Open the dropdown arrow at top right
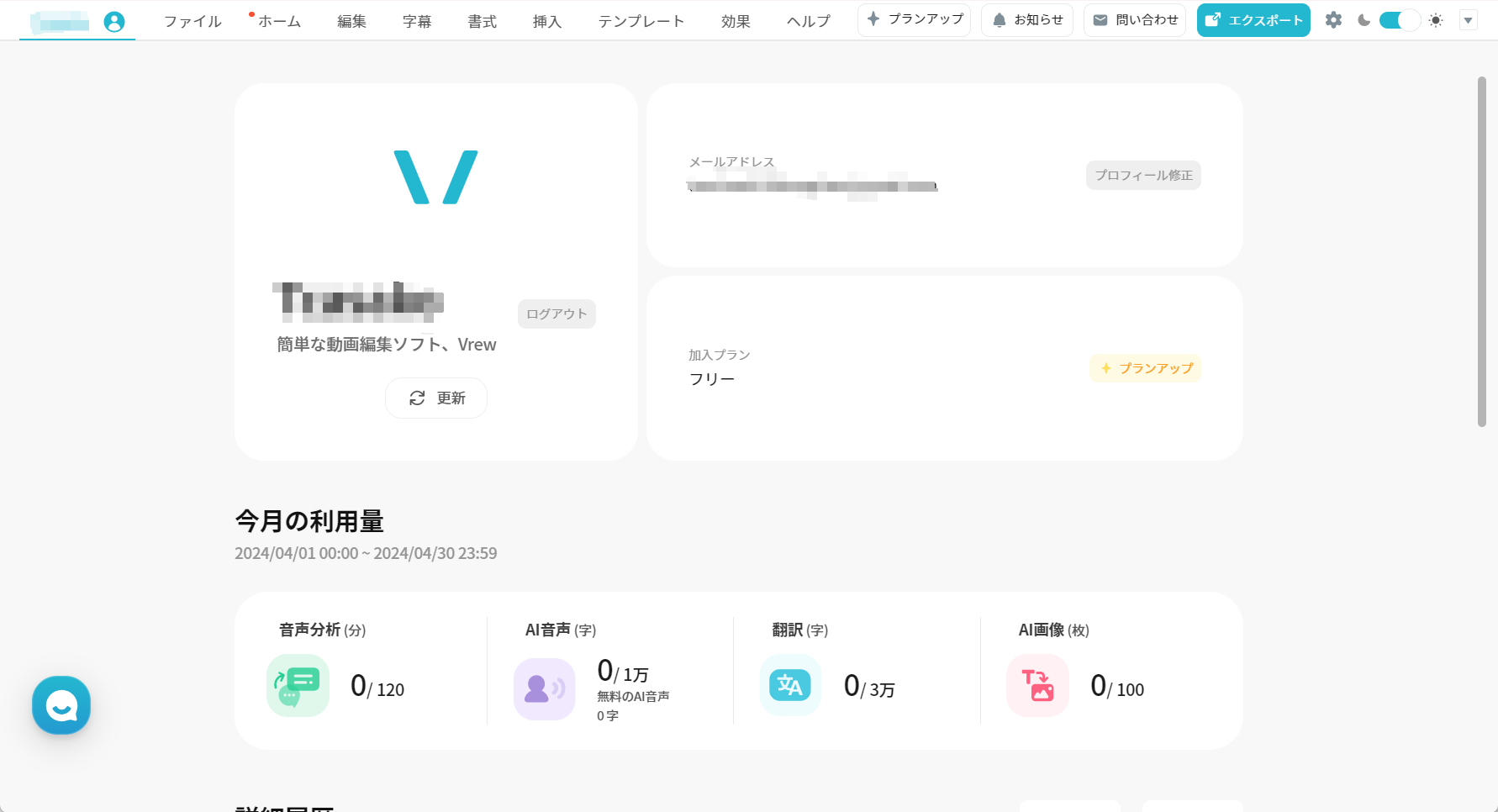 coord(1469,19)
